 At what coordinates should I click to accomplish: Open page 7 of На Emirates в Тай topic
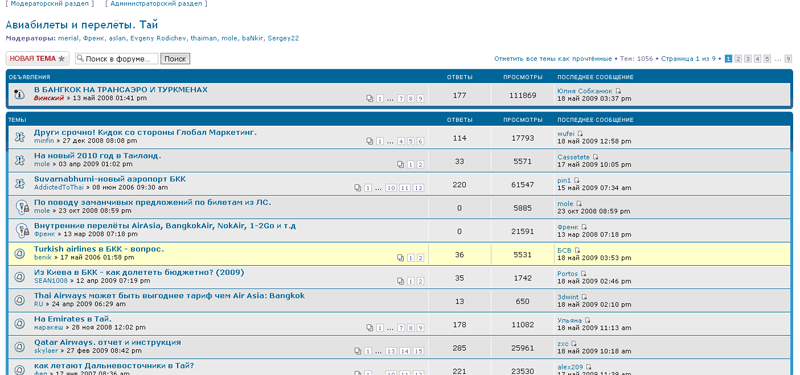401,328
